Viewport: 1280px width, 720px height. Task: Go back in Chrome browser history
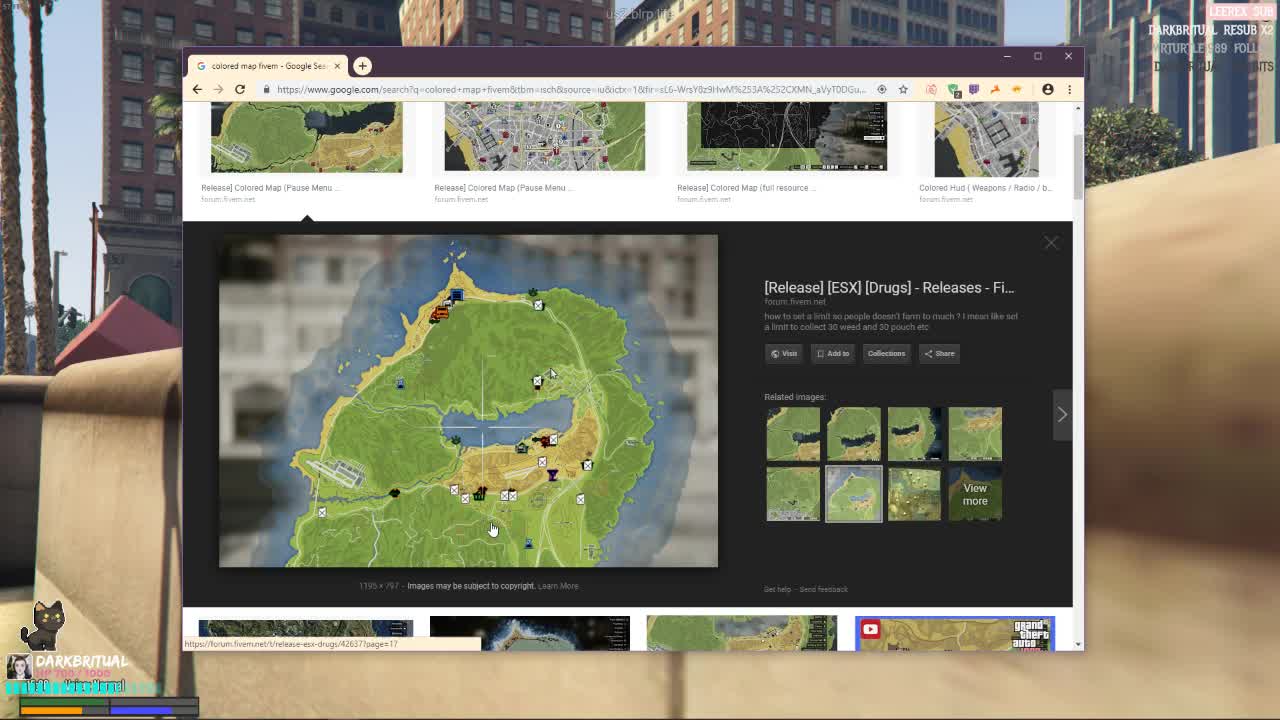(x=197, y=89)
